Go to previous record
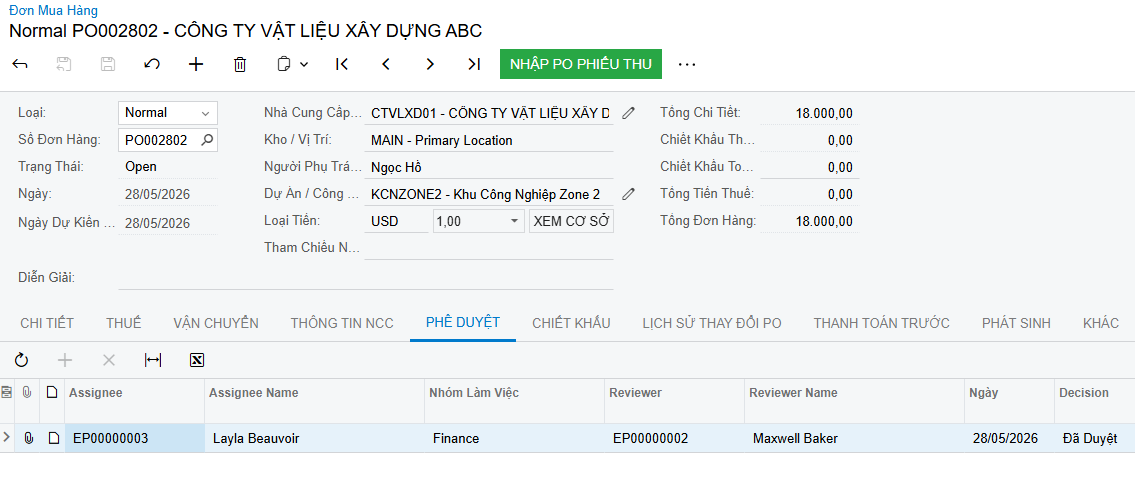Viewport: 1135px width, 488px height. 387,64
